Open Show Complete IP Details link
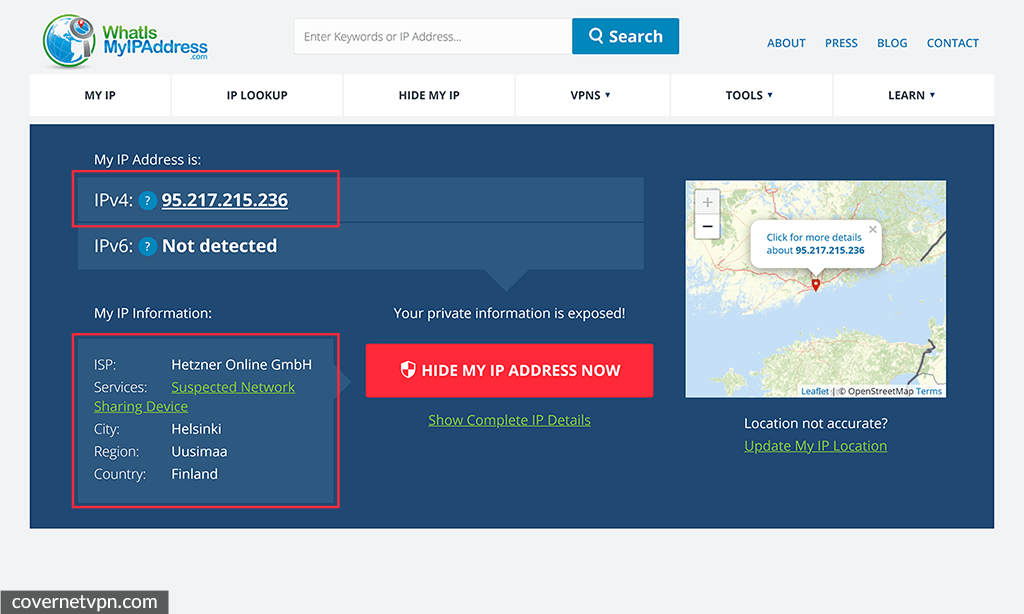1024x614 pixels. tap(509, 420)
